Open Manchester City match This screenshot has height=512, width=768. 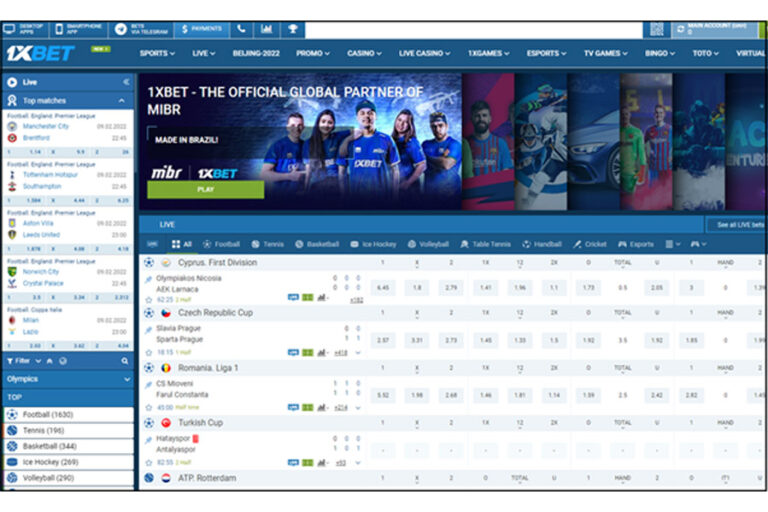(x=46, y=126)
